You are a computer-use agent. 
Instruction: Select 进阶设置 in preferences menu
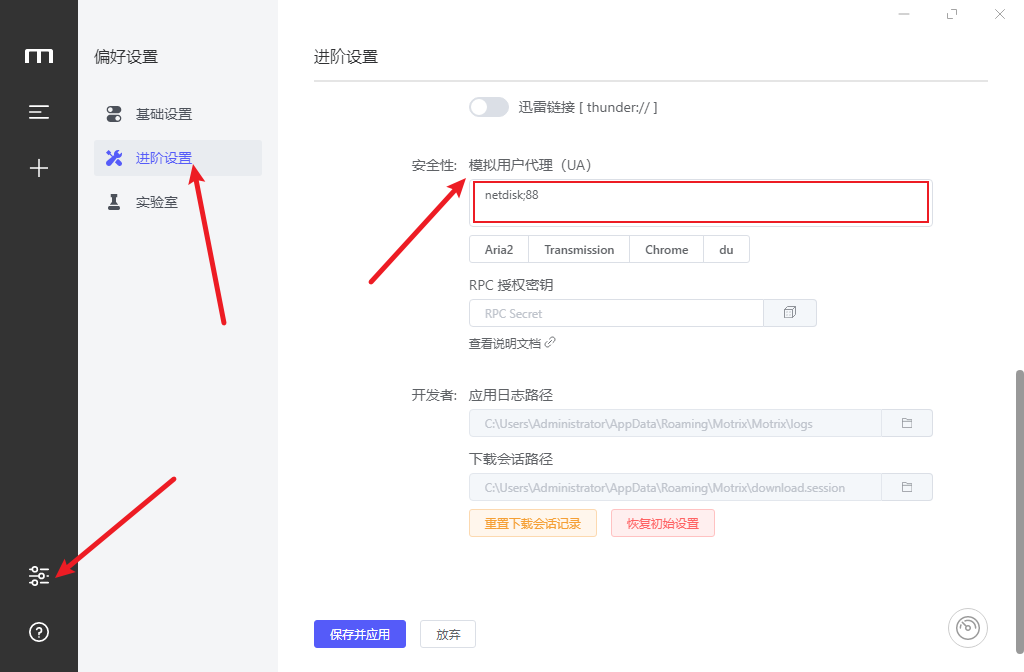pos(163,158)
